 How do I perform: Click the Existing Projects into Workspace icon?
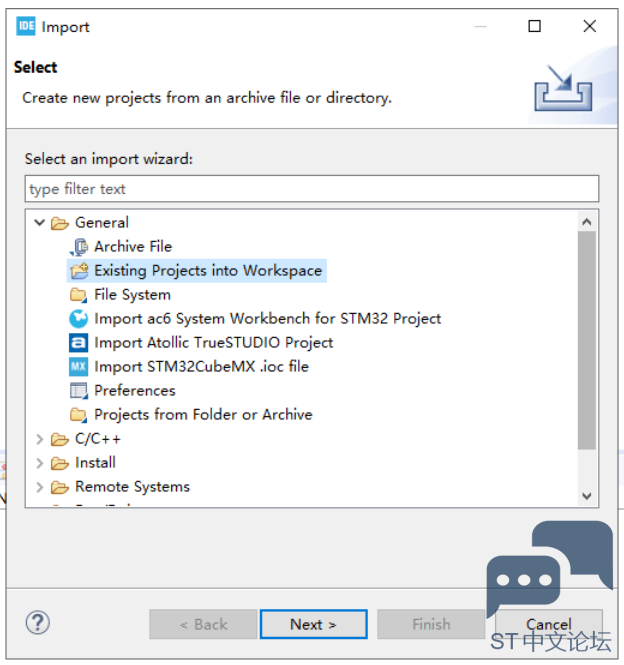(x=79, y=271)
